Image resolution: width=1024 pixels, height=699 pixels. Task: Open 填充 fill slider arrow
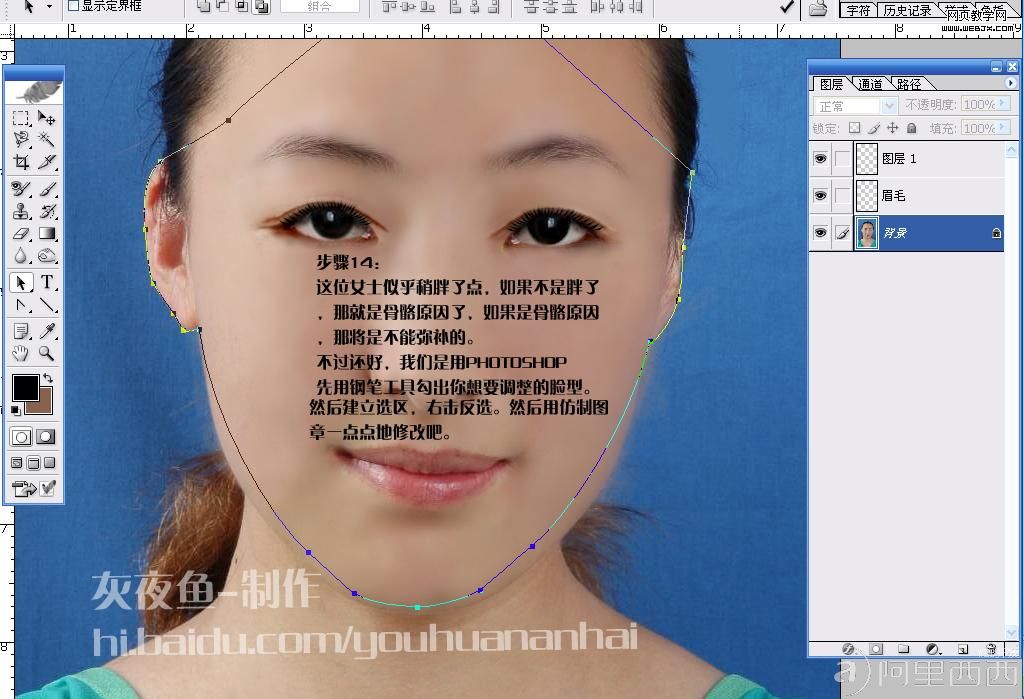coord(1003,128)
